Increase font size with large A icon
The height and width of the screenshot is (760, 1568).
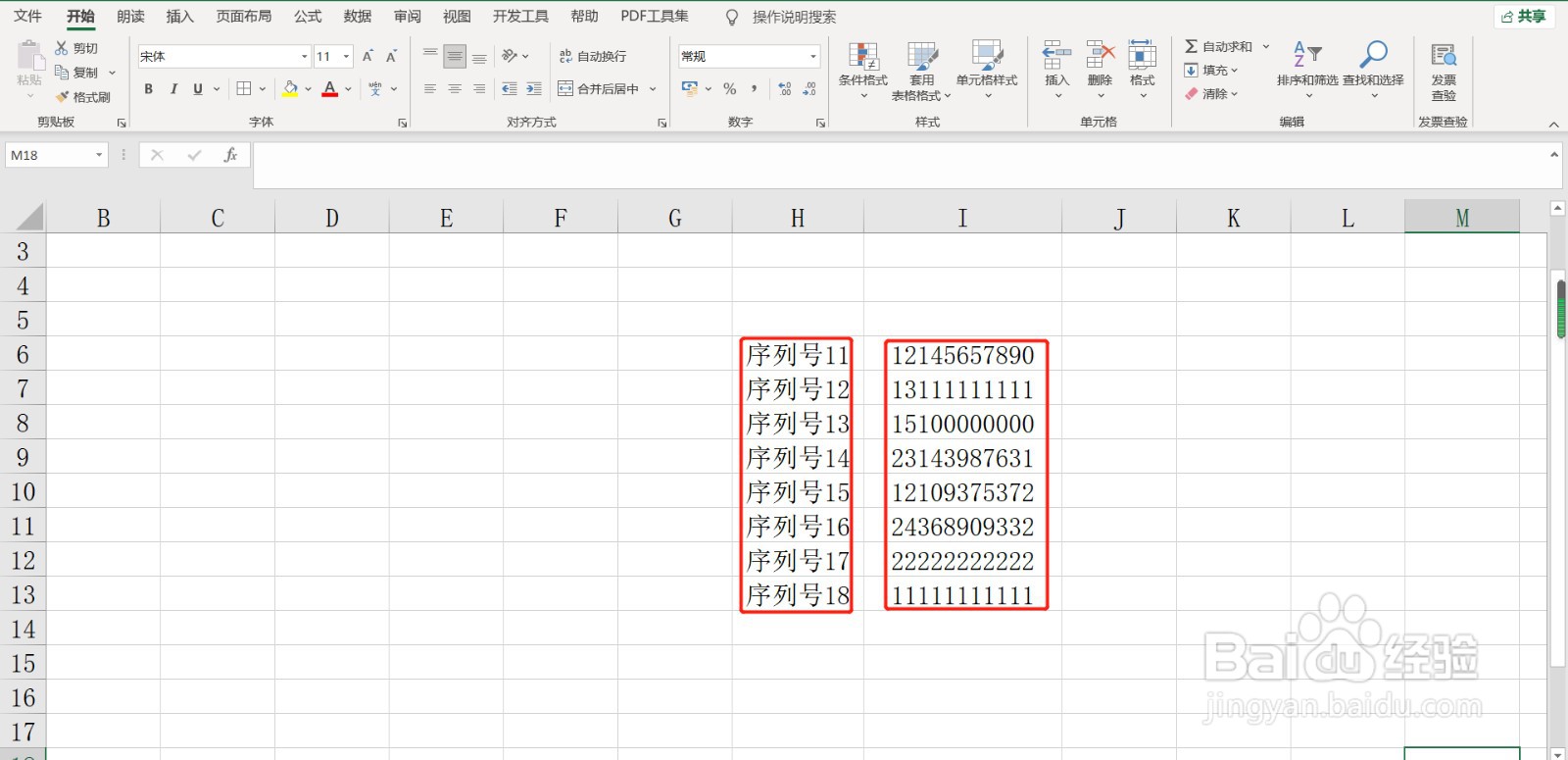click(x=367, y=57)
